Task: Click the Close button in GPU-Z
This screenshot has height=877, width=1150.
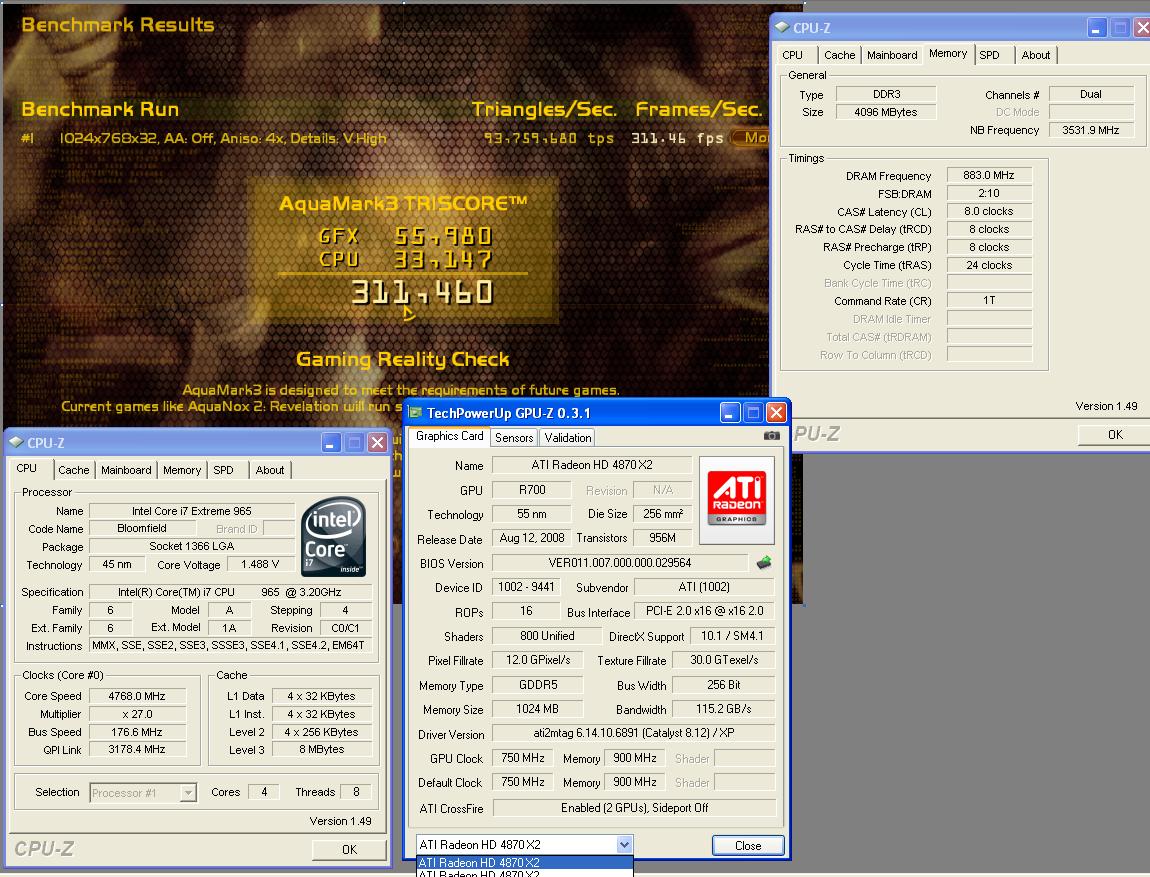Action: point(748,845)
